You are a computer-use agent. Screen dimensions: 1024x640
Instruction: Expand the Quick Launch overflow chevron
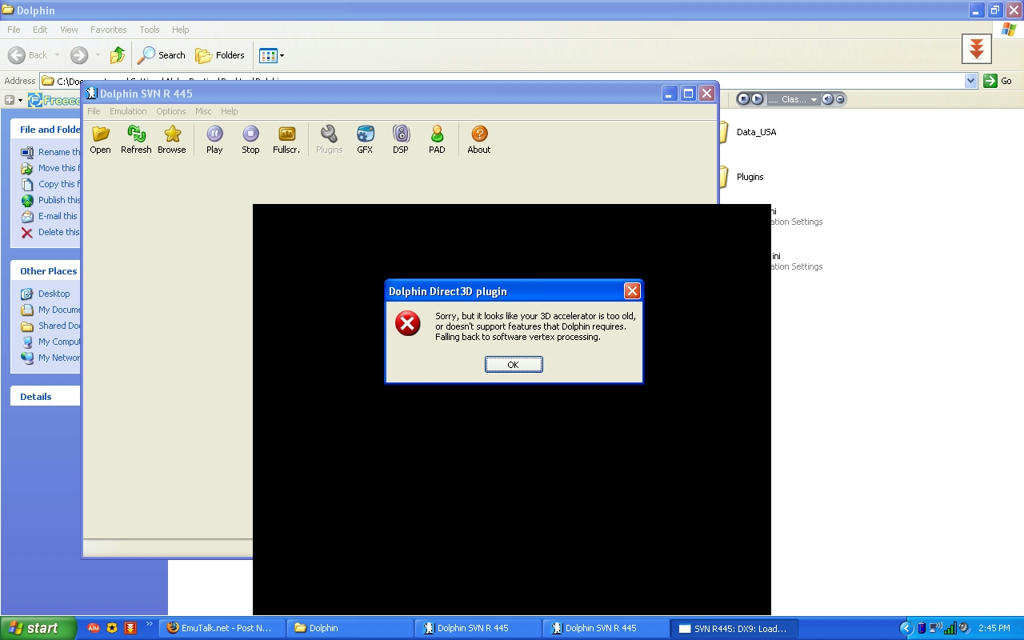point(149,624)
